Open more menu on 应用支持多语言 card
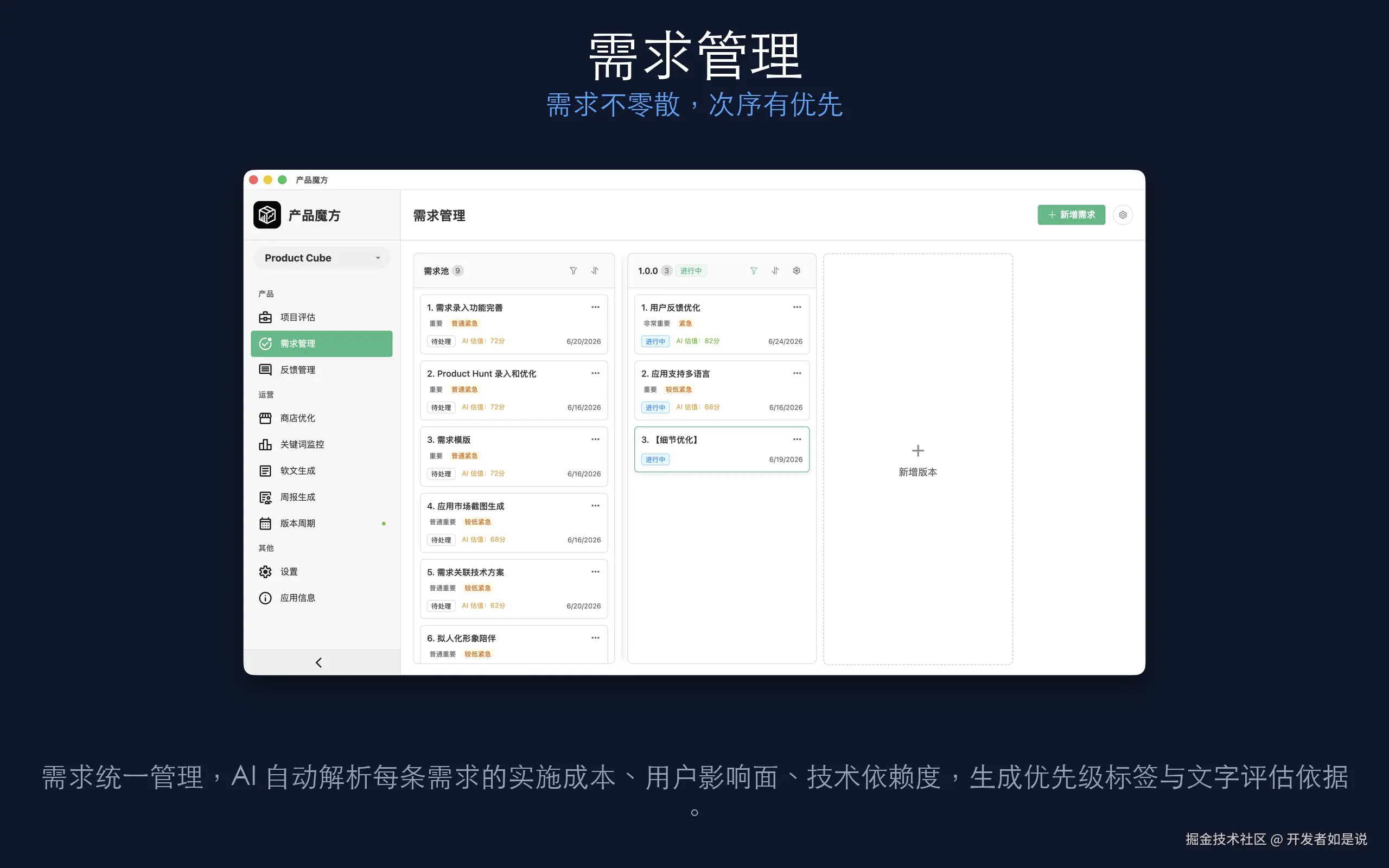Viewport: 1389px width, 868px height. (x=797, y=373)
